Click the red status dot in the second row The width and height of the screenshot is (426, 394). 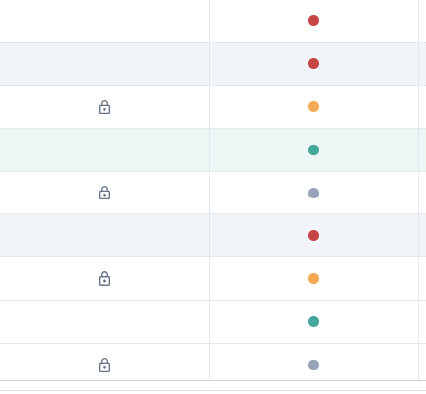(x=313, y=63)
